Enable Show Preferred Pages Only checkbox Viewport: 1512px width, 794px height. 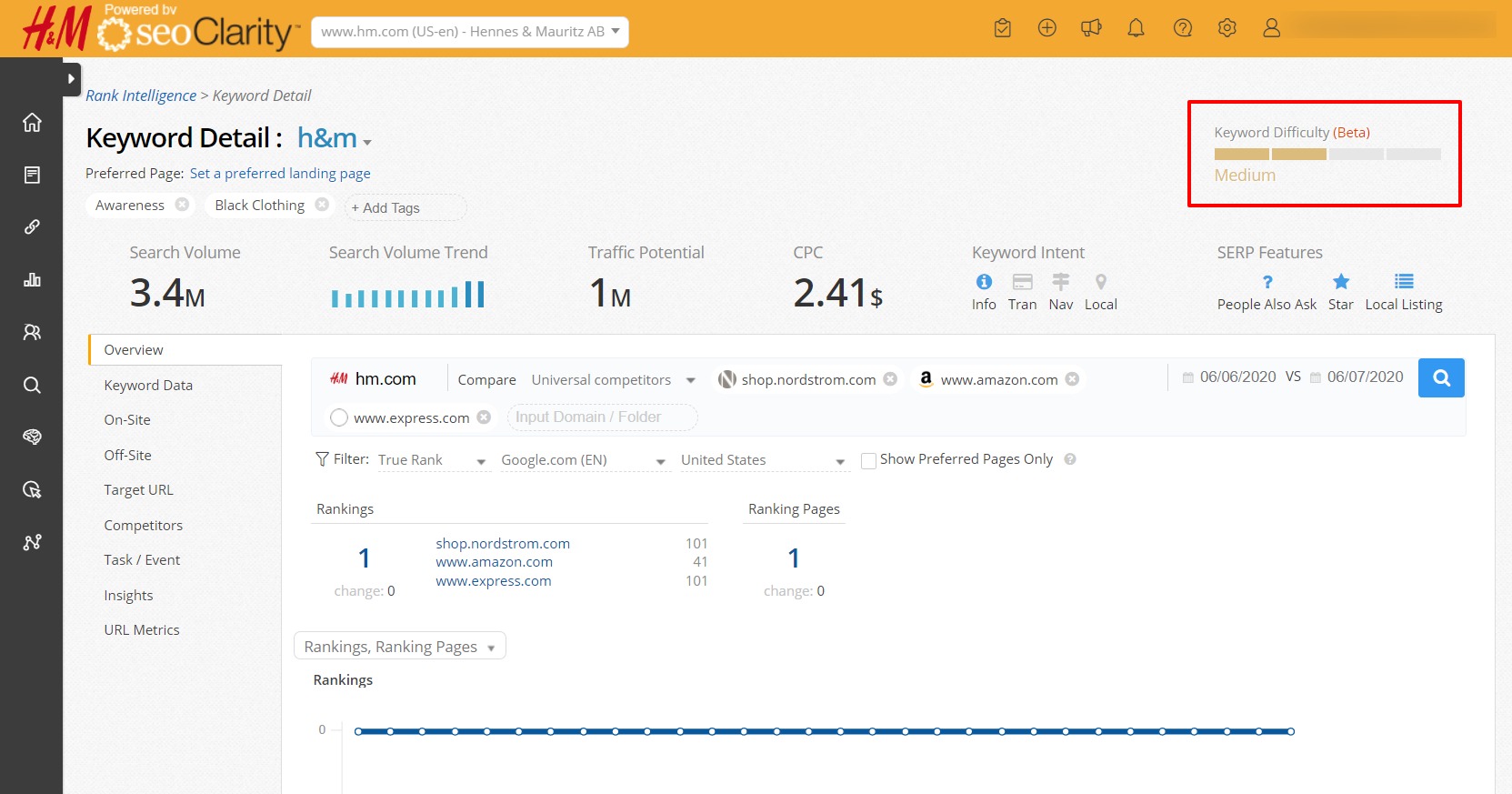[x=868, y=460]
